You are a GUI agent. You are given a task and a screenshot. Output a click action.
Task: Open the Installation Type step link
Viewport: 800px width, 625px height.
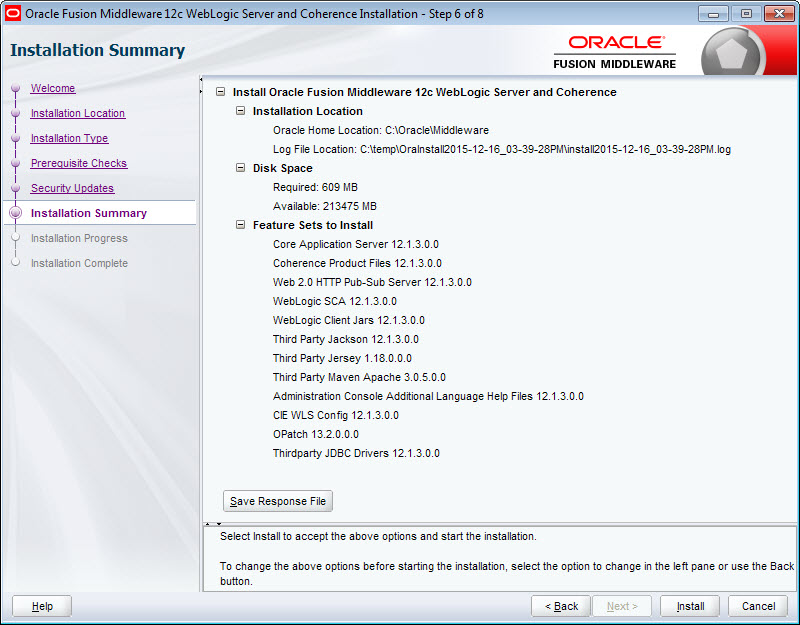point(69,138)
